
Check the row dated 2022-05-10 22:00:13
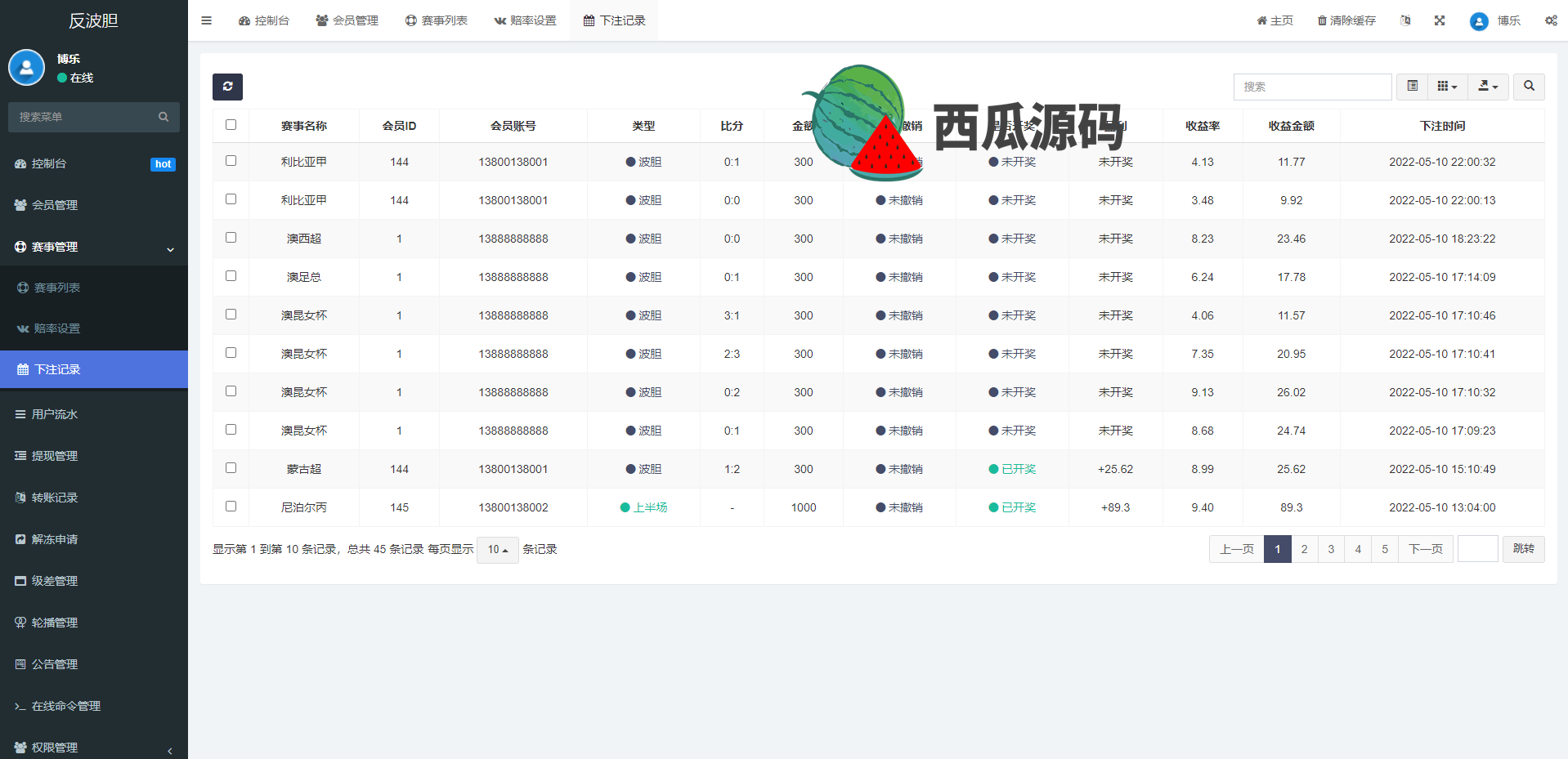[x=231, y=199]
